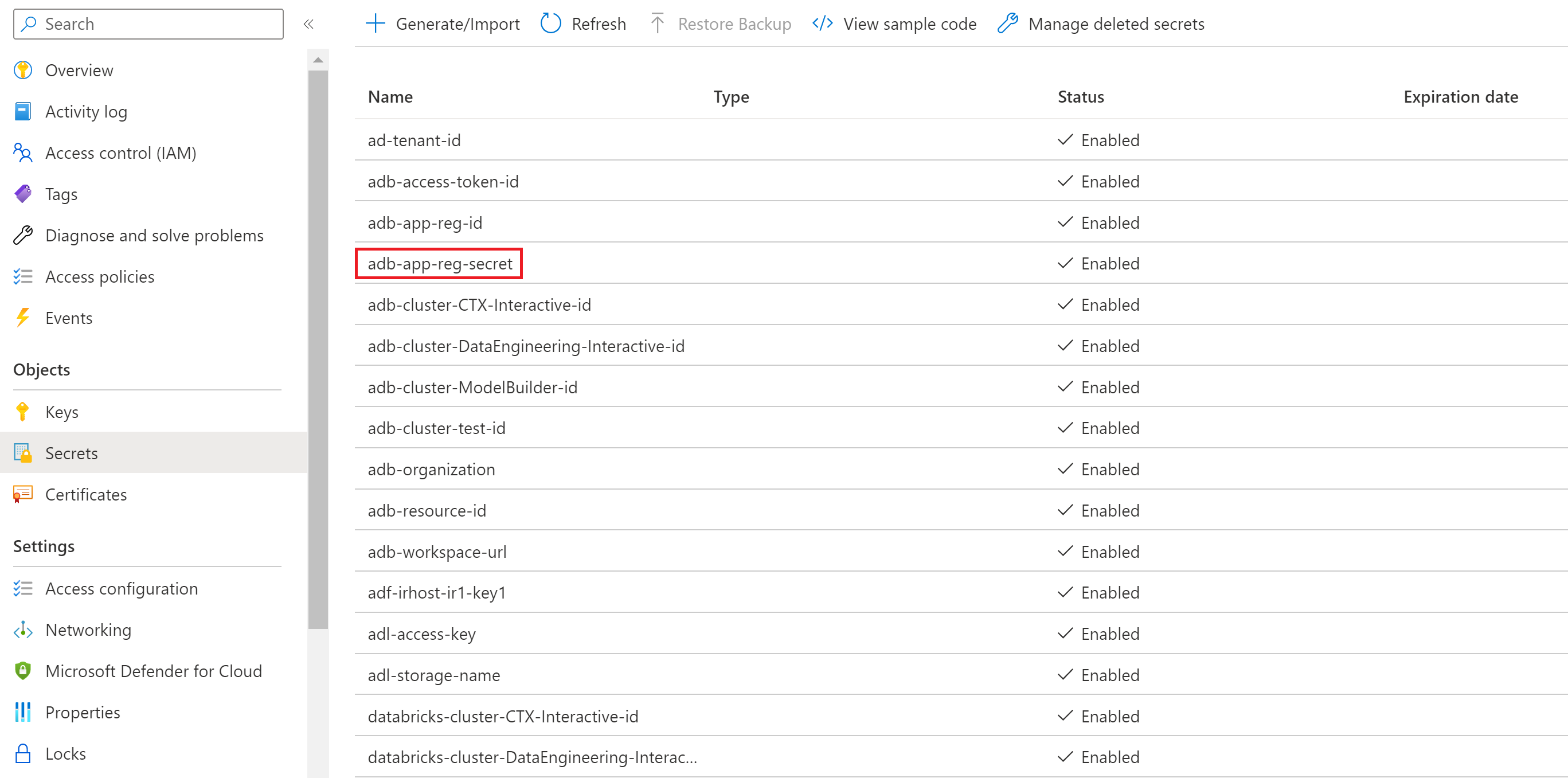Image resolution: width=1568 pixels, height=778 pixels.
Task: Click the Access configuration checklist icon
Action: click(23, 589)
